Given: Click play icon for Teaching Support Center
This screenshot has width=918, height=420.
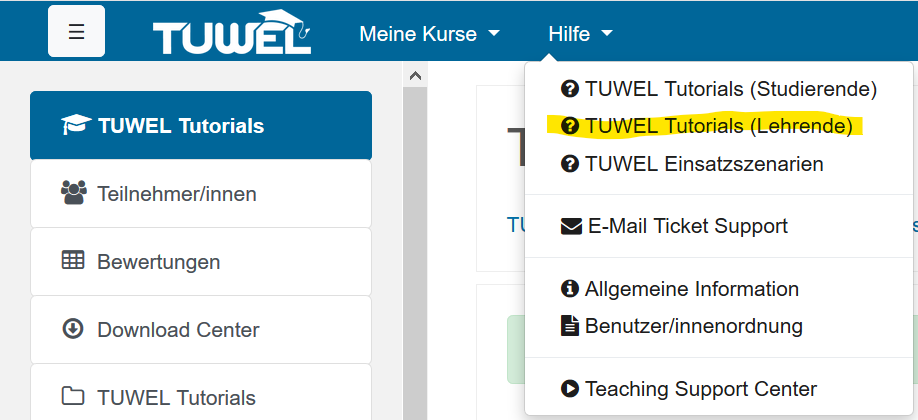Looking at the screenshot, I should (570, 388).
